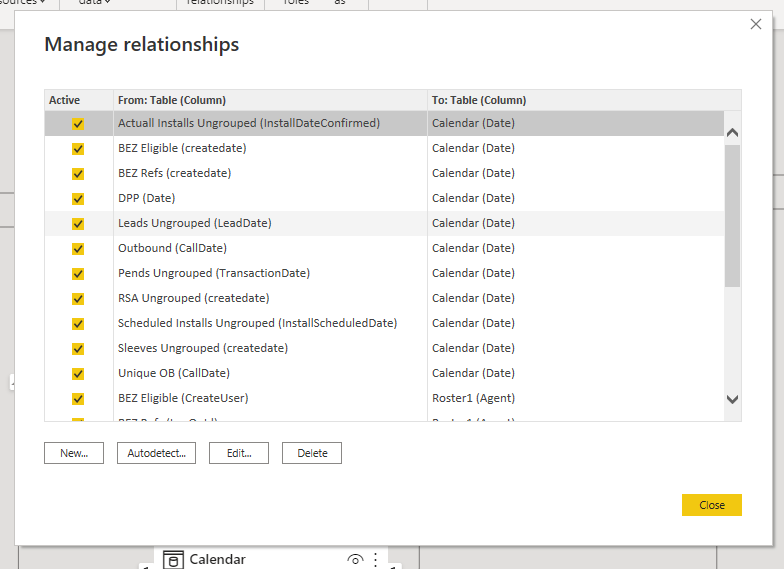This screenshot has width=784, height=569.
Task: Click the Calendar table icon in background
Action: 174,560
